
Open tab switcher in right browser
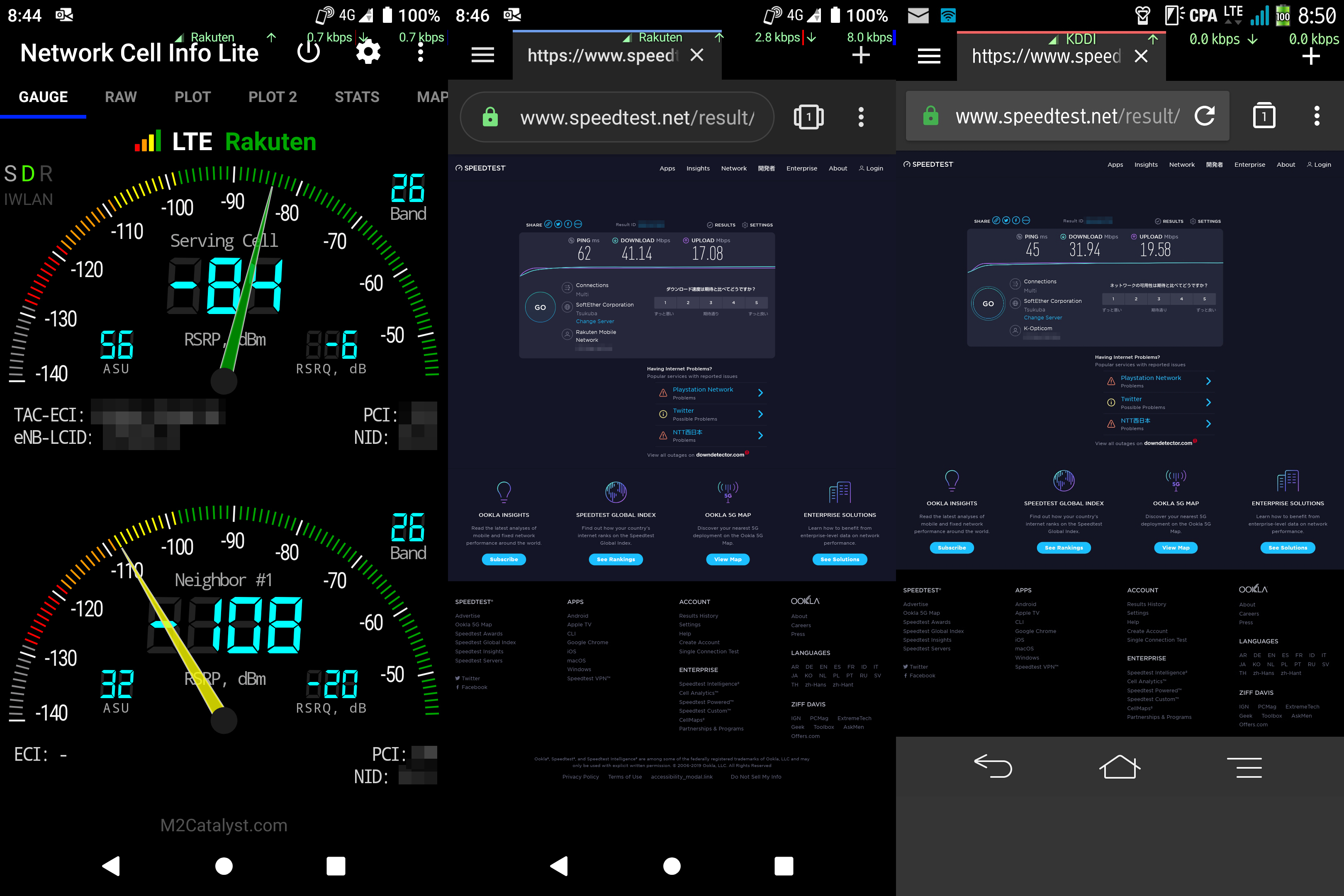(x=1264, y=116)
